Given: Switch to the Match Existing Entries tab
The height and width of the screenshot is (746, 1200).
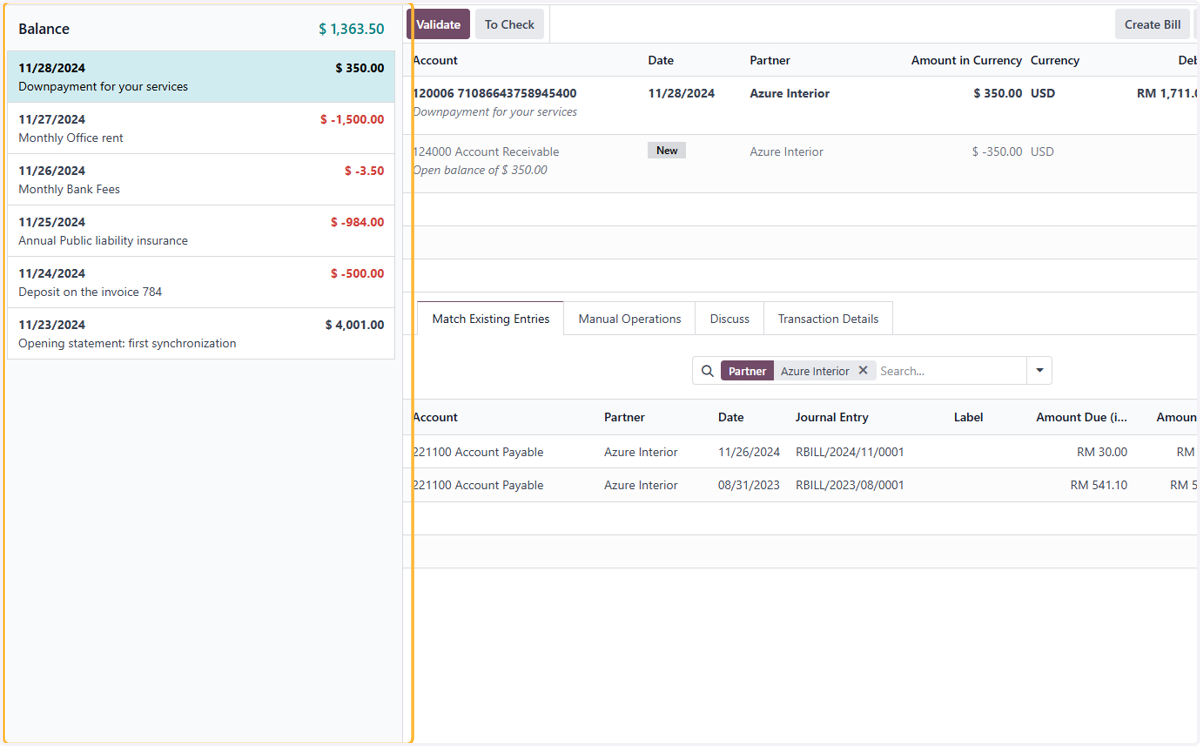Looking at the screenshot, I should (490, 318).
